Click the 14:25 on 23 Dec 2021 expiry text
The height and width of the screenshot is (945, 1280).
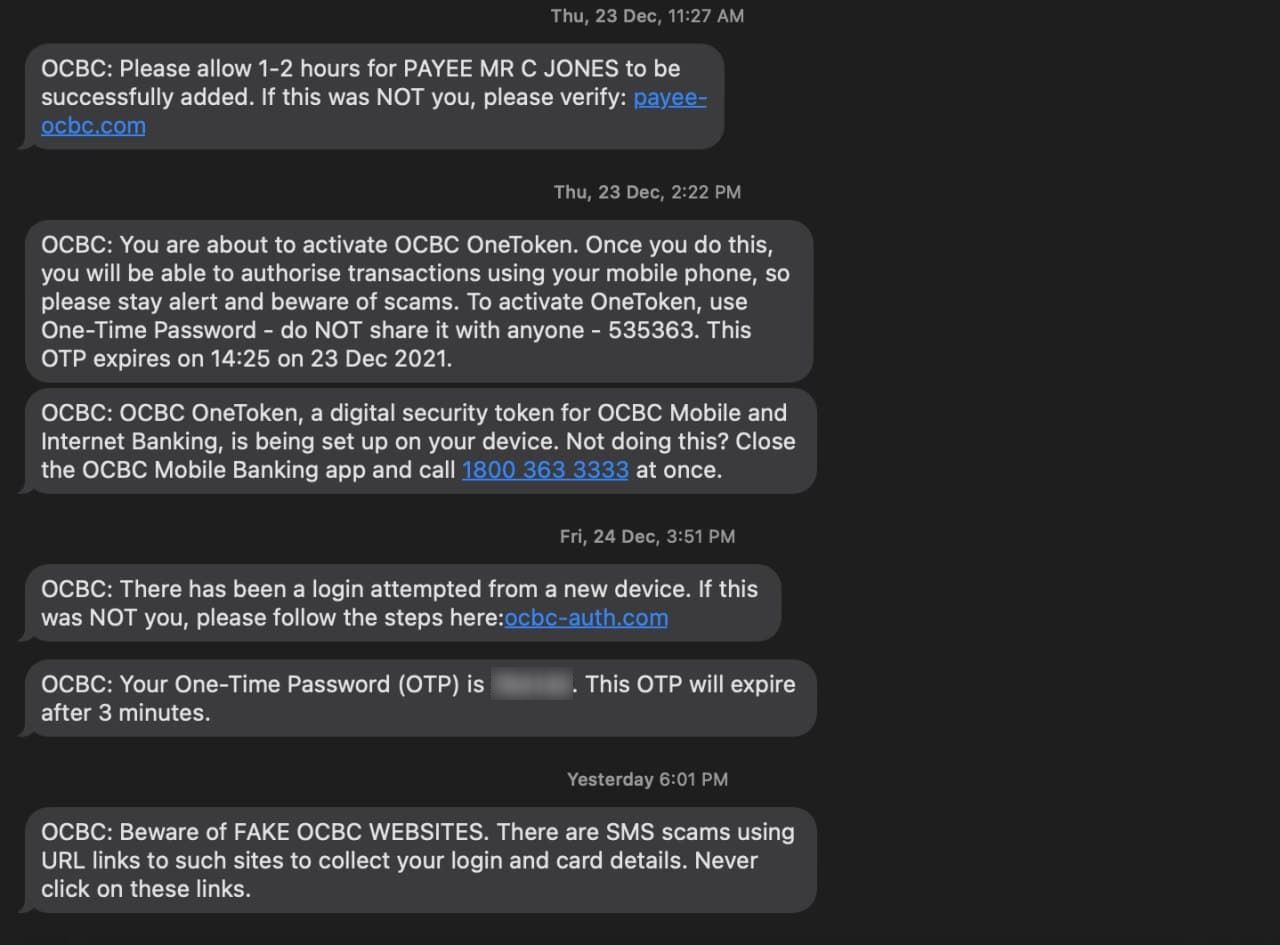coord(329,359)
